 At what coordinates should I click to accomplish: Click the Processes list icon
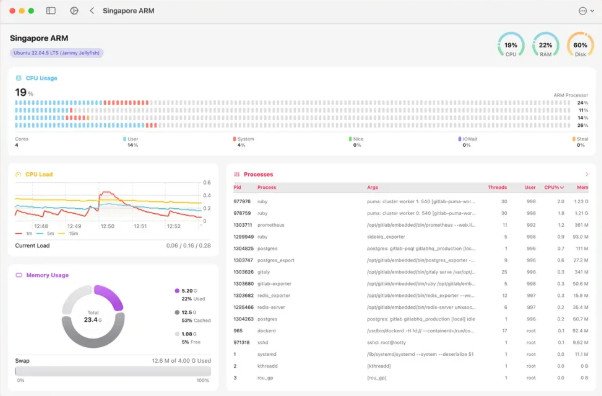[x=236, y=174]
